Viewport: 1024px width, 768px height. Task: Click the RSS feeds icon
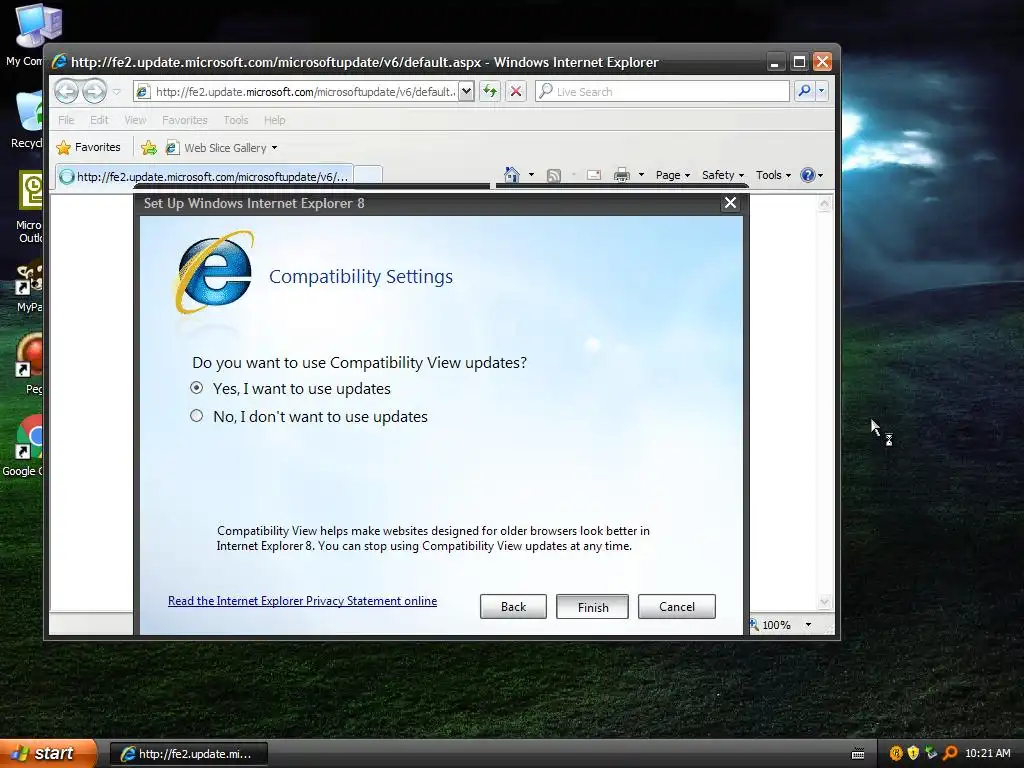coord(554,175)
